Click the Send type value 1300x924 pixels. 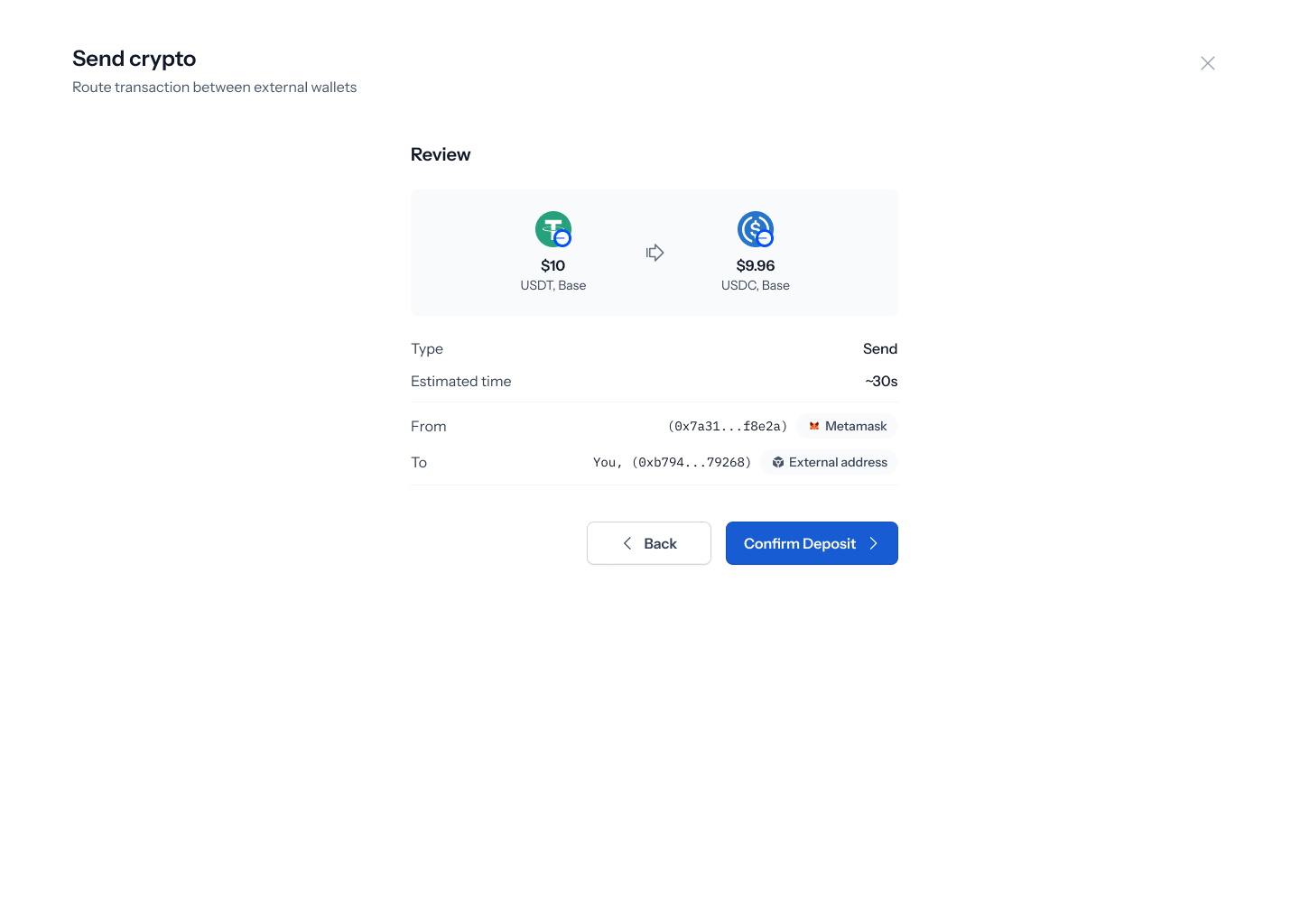[x=880, y=348]
